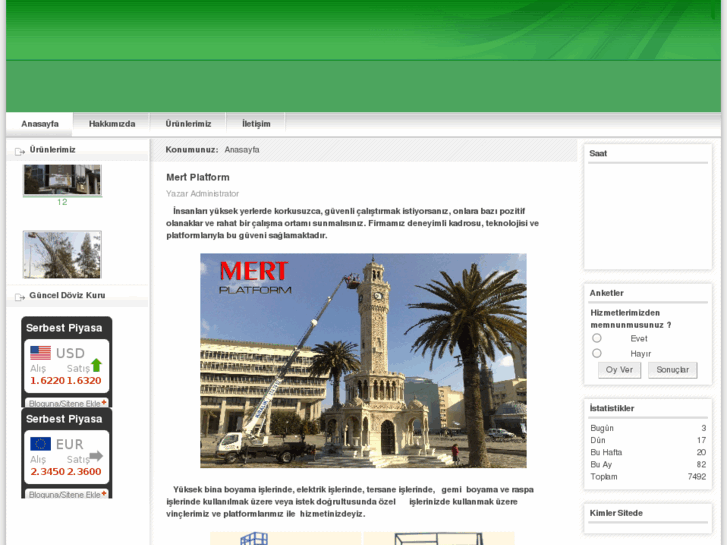Open the Anasayfa navigation tab
Viewport: 727px width, 545px height.
pos(40,124)
